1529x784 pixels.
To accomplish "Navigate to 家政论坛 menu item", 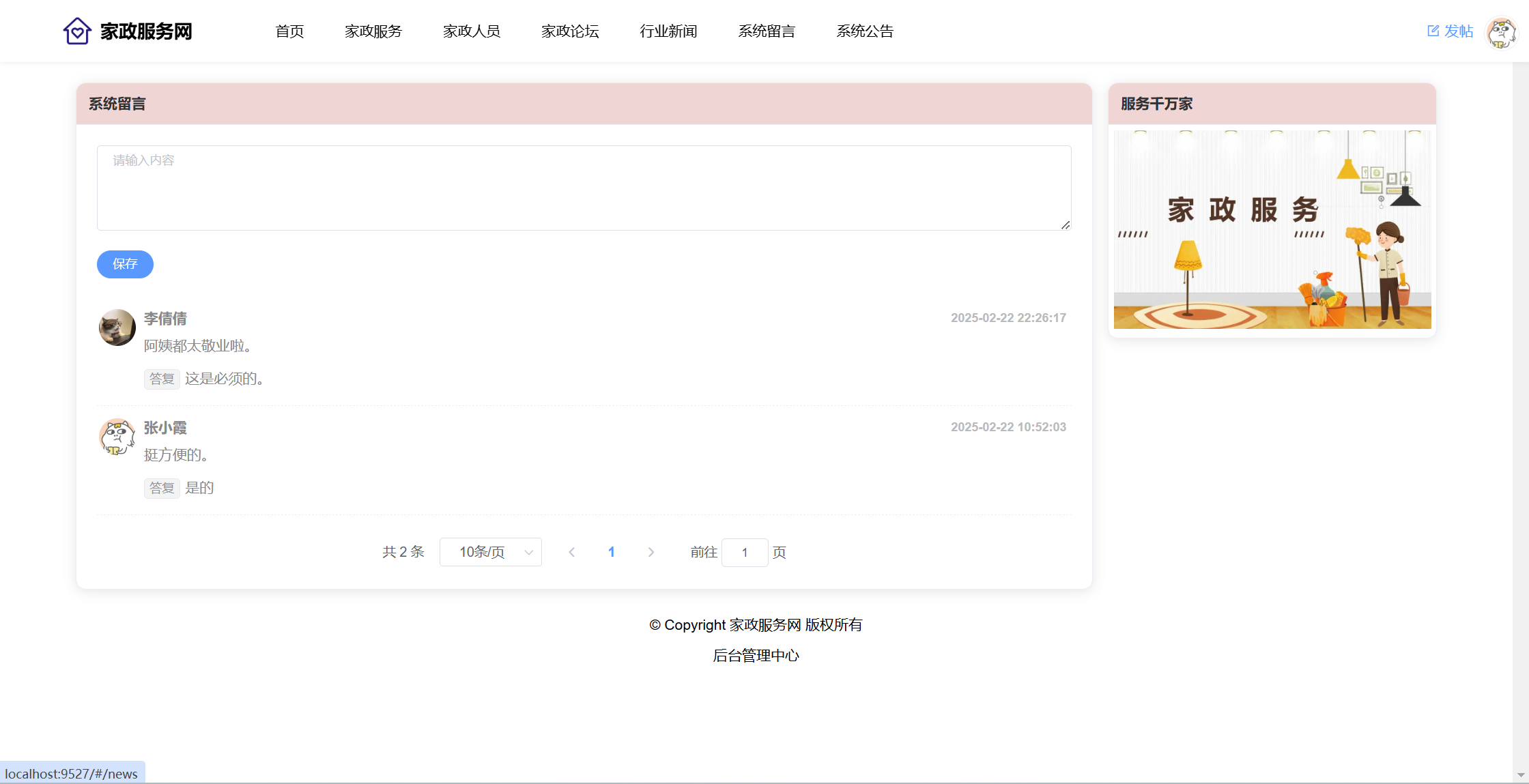I will click(x=570, y=31).
